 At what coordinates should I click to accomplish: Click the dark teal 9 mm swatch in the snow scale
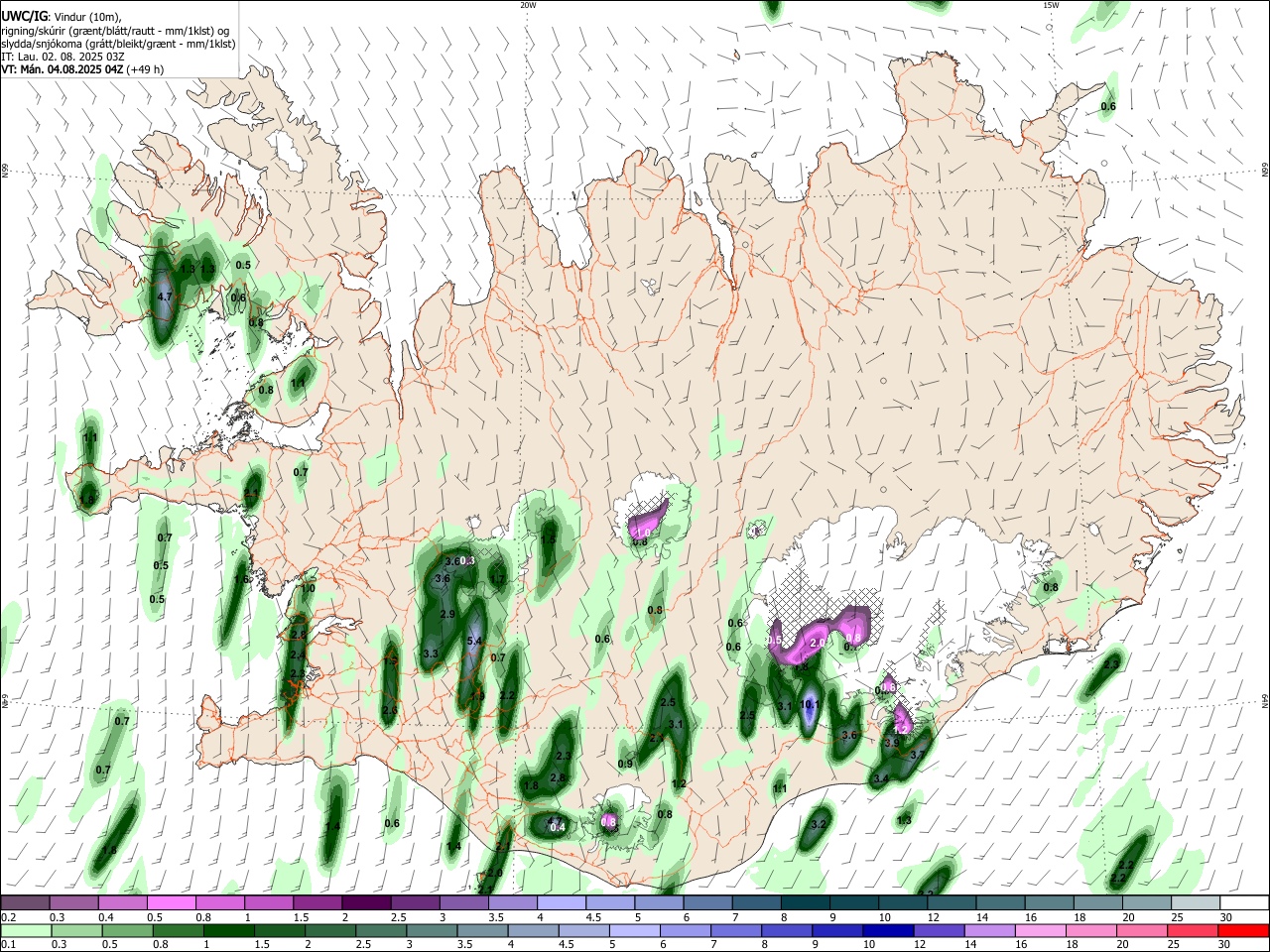click(x=852, y=902)
